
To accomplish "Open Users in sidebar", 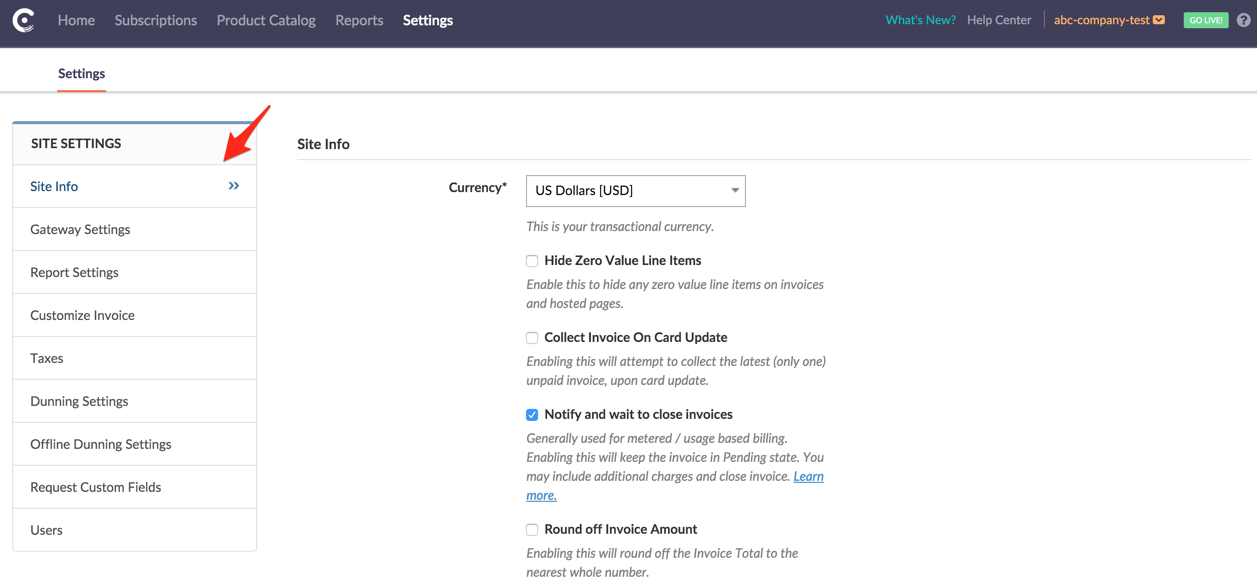I will pos(134,530).
